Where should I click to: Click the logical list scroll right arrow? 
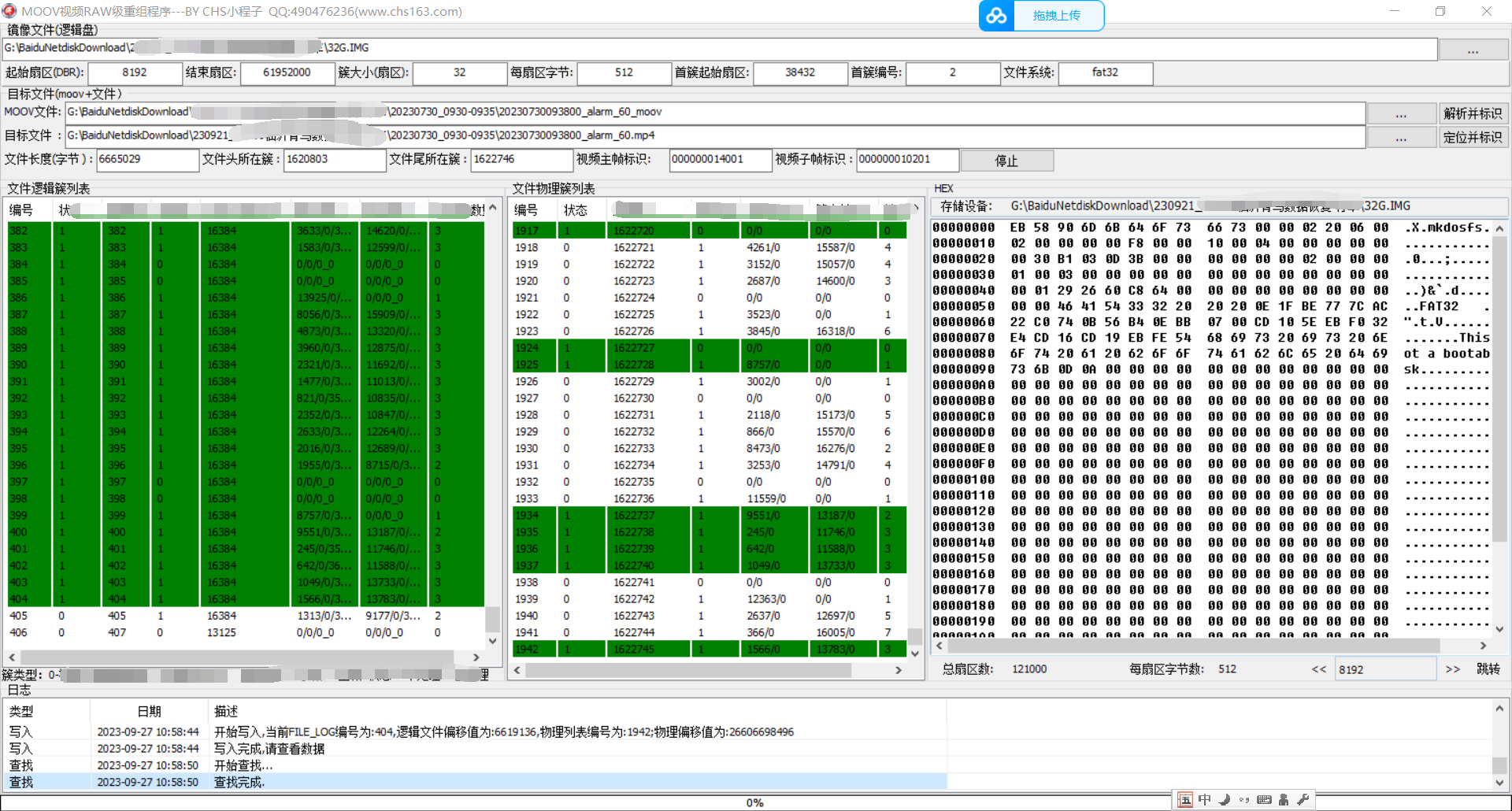click(476, 657)
